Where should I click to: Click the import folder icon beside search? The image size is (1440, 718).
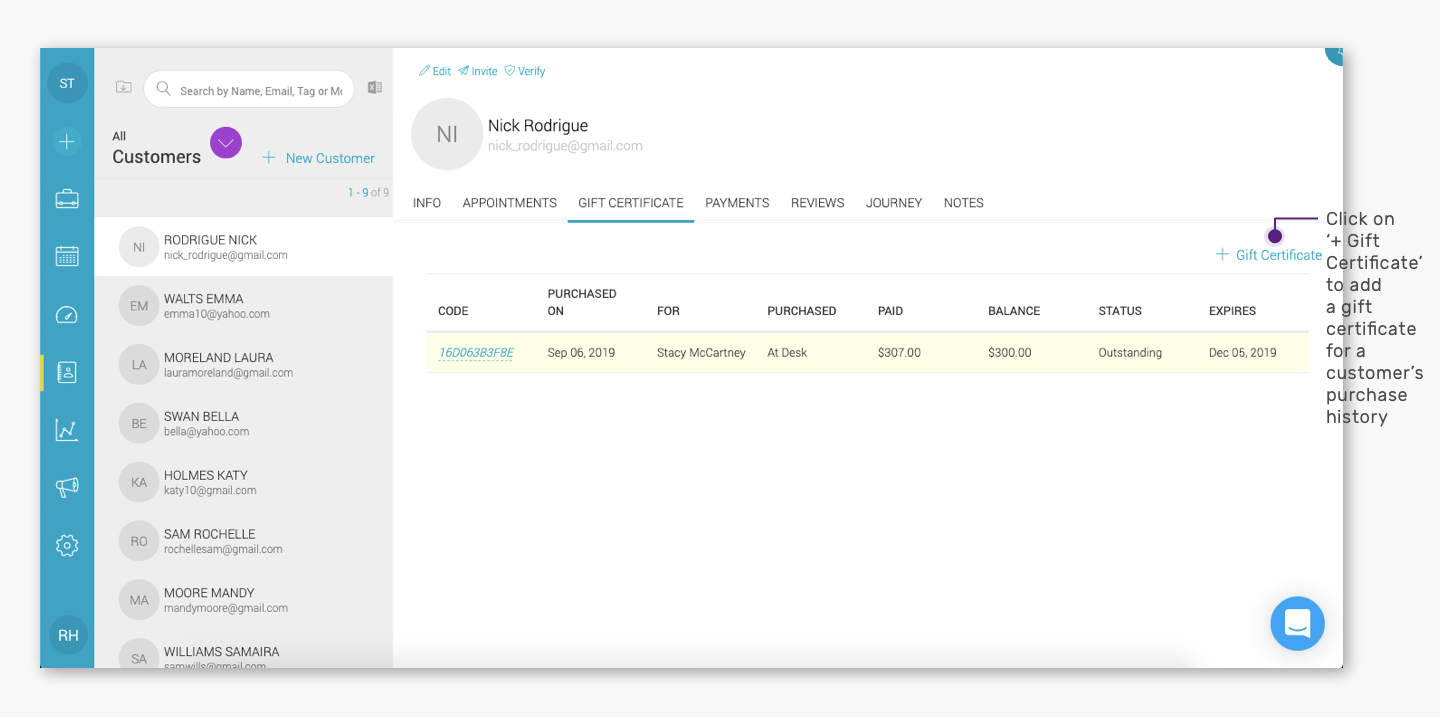[x=123, y=88]
